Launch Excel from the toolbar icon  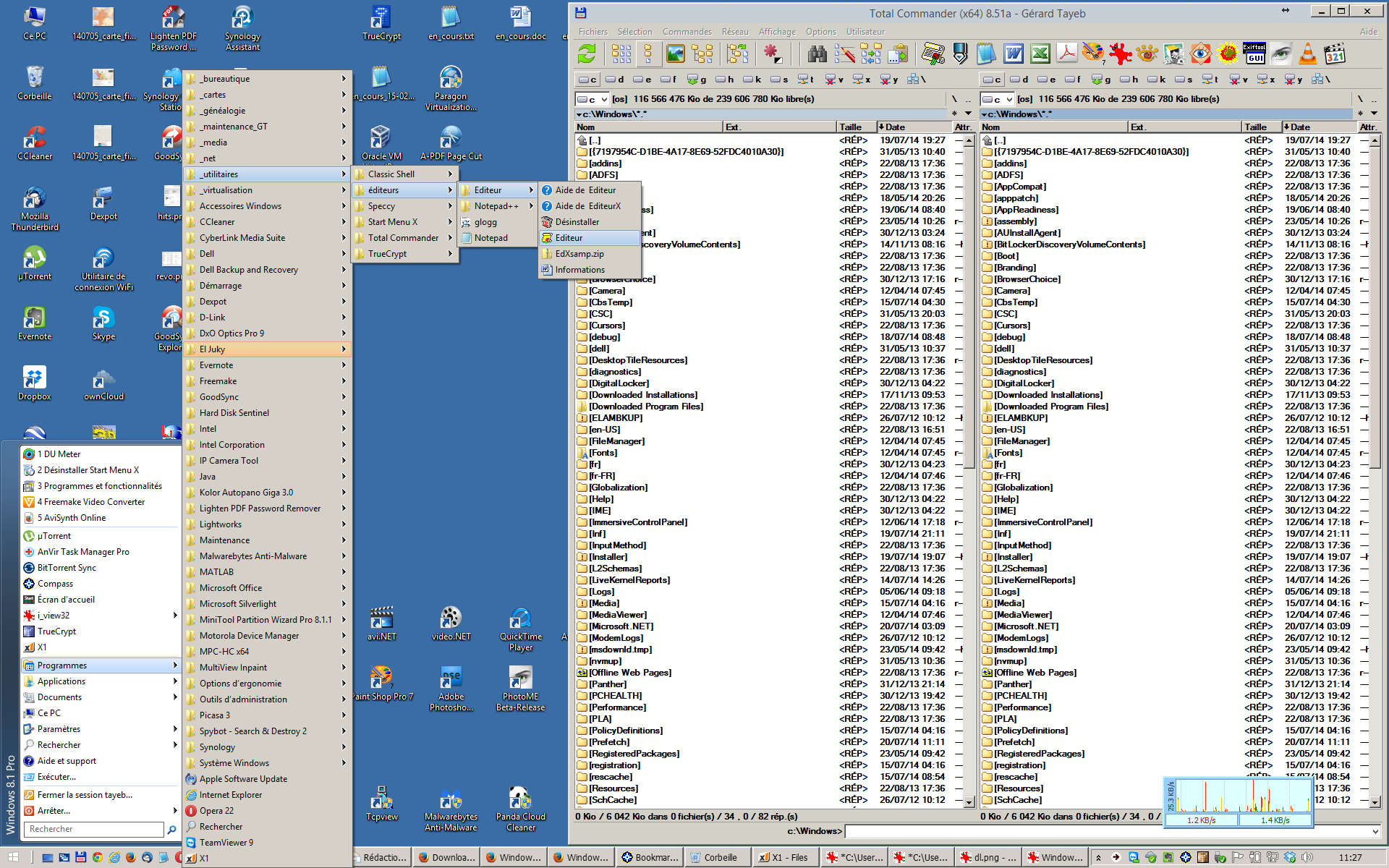pos(1040,54)
